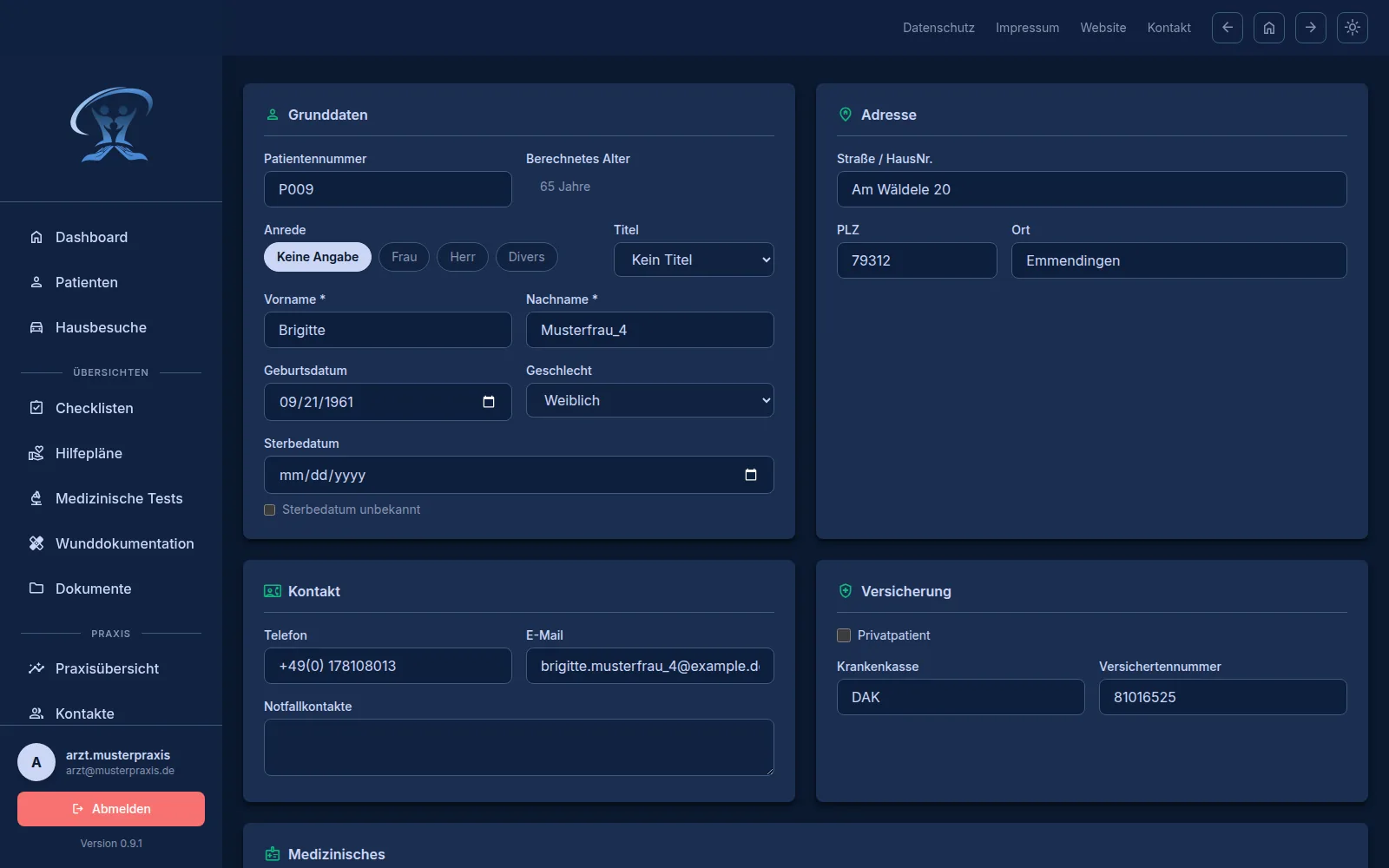1389x868 pixels.
Task: Click the Krankenkasse input field
Action: (x=961, y=697)
